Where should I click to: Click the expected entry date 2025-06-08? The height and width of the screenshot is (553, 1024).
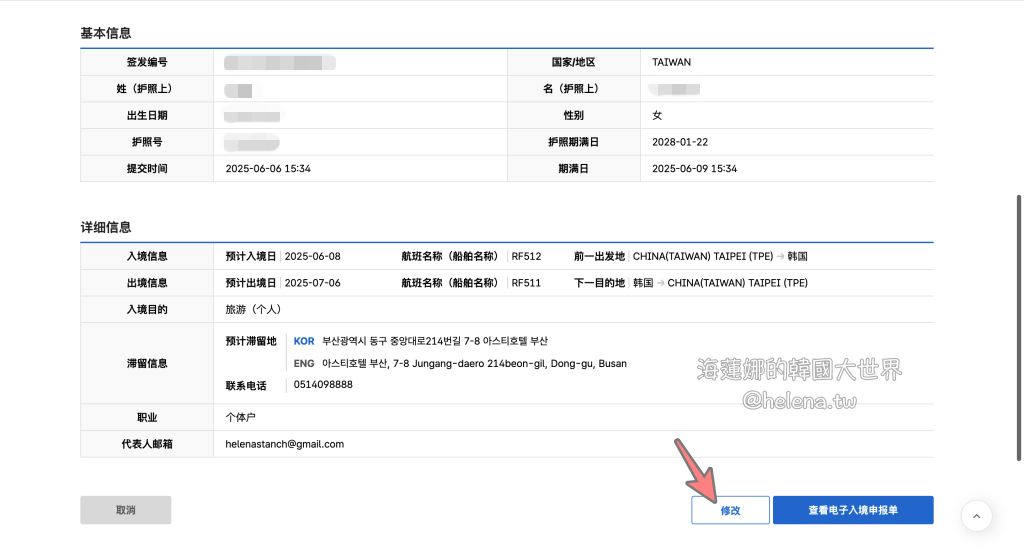313,256
